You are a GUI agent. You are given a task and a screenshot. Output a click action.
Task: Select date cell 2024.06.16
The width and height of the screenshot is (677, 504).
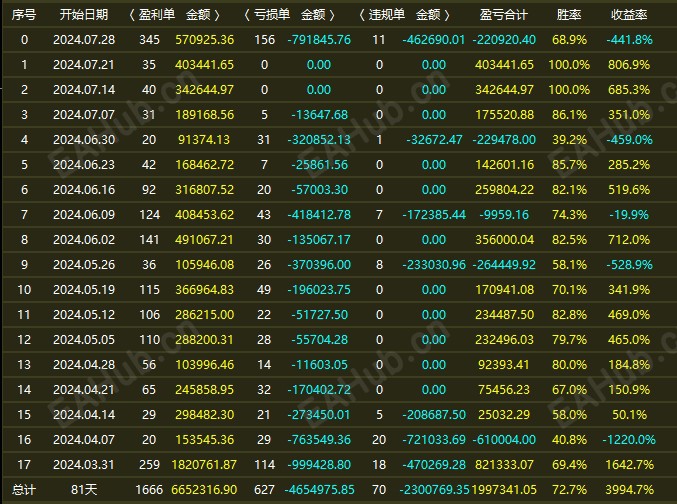coord(84,190)
